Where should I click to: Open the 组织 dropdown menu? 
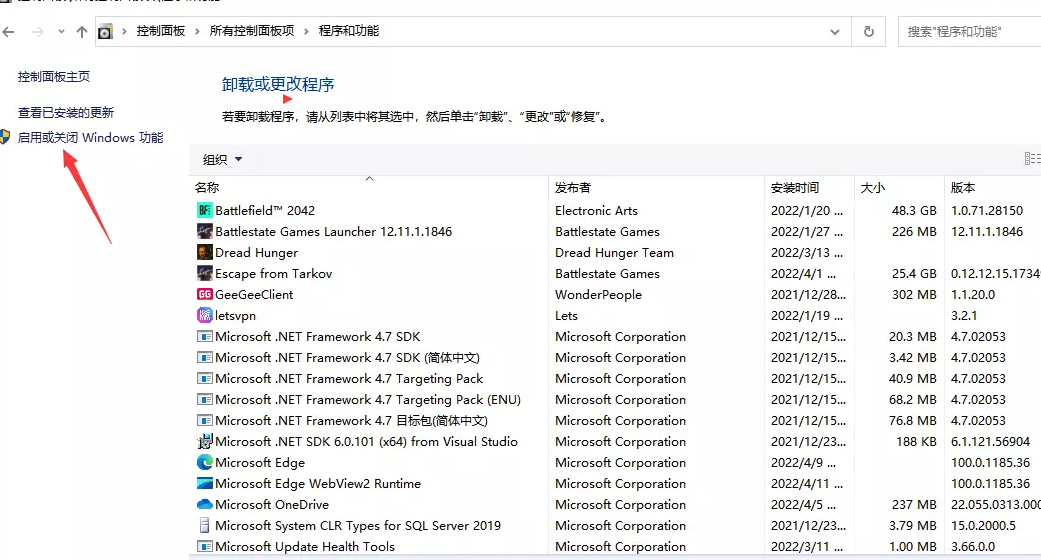222,160
